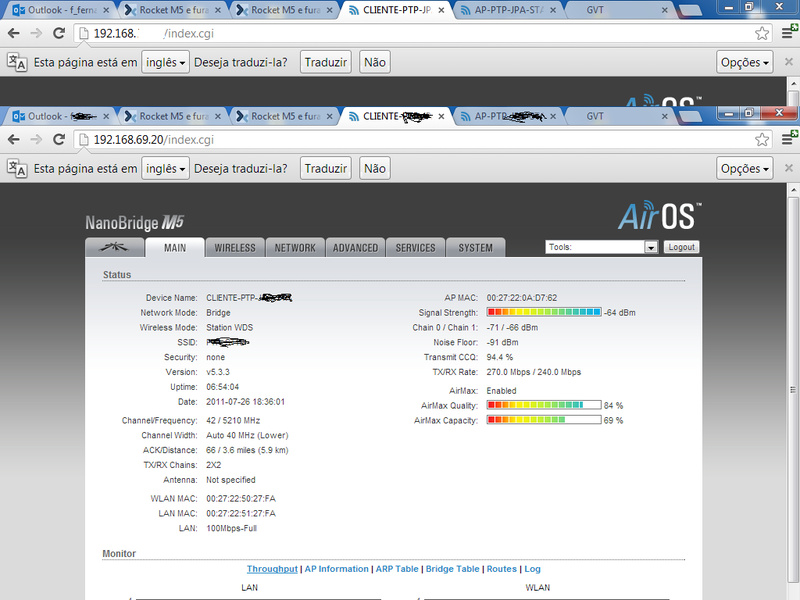The height and width of the screenshot is (600, 800).
Task: Bookmark 192.168.69.20 page with star icon
Action: click(762, 139)
